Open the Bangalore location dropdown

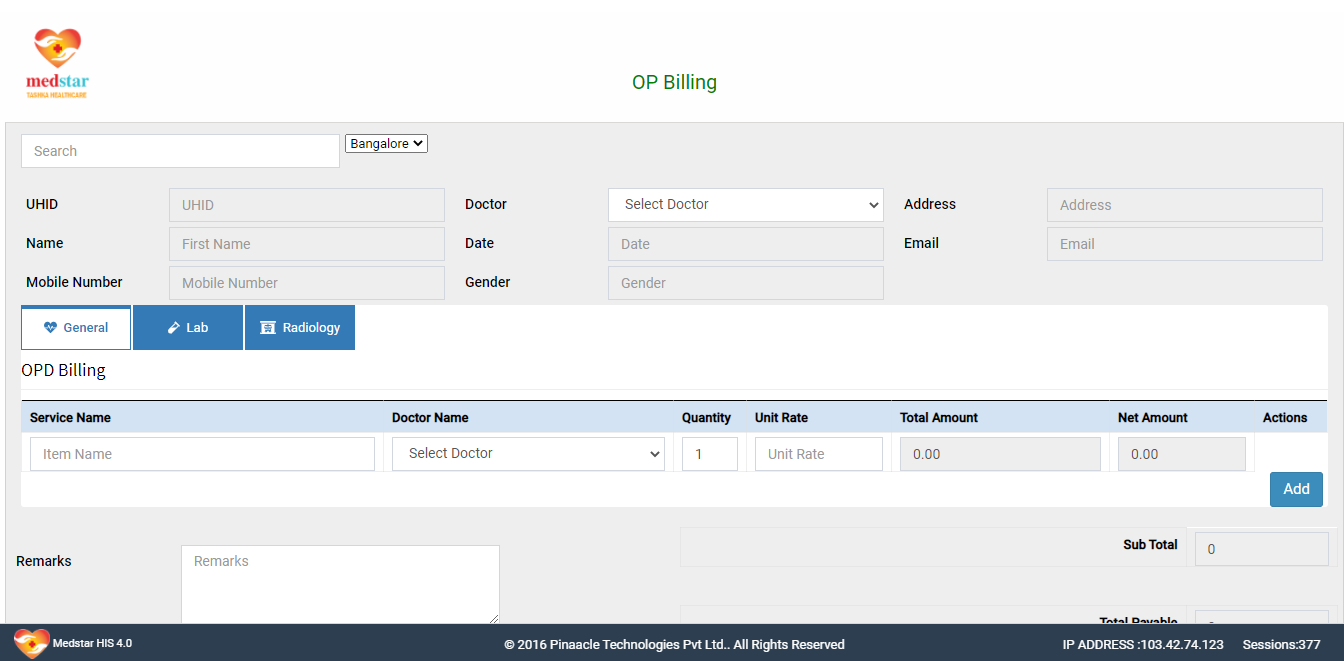pos(386,144)
